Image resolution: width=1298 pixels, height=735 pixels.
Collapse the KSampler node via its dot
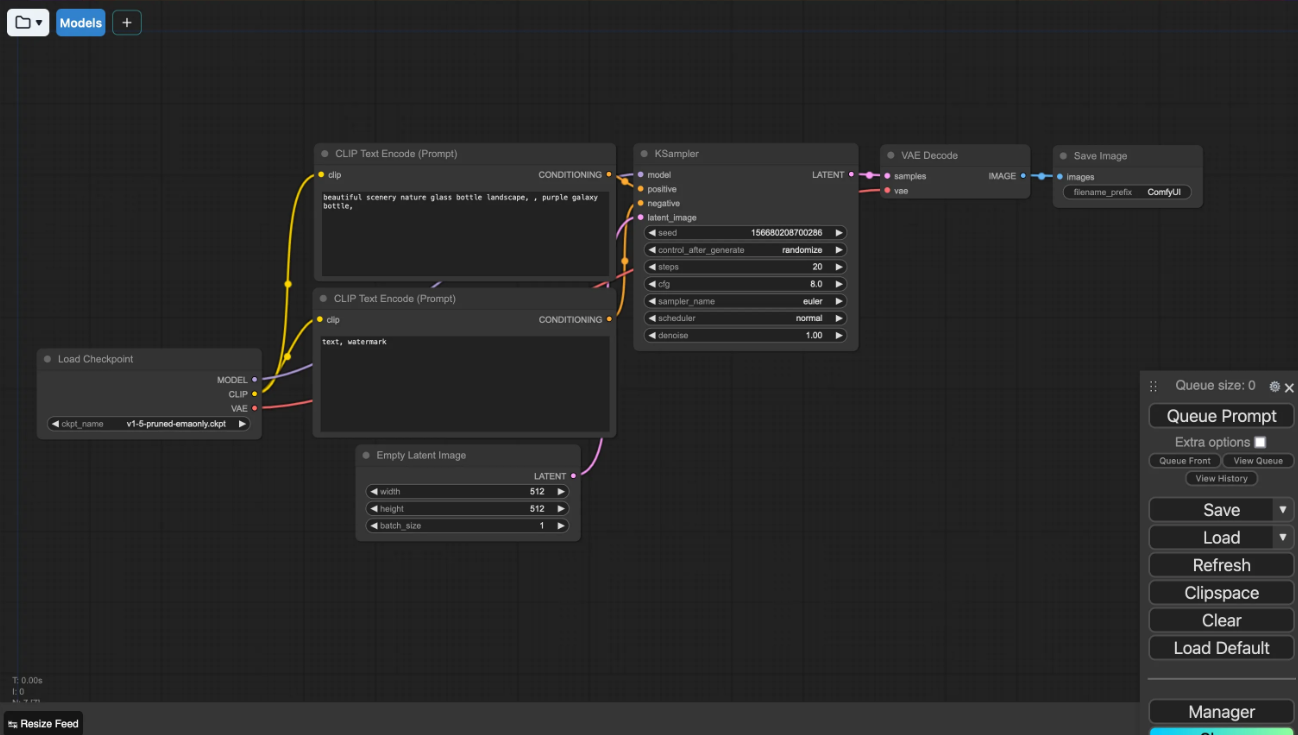pyautogui.click(x=643, y=154)
